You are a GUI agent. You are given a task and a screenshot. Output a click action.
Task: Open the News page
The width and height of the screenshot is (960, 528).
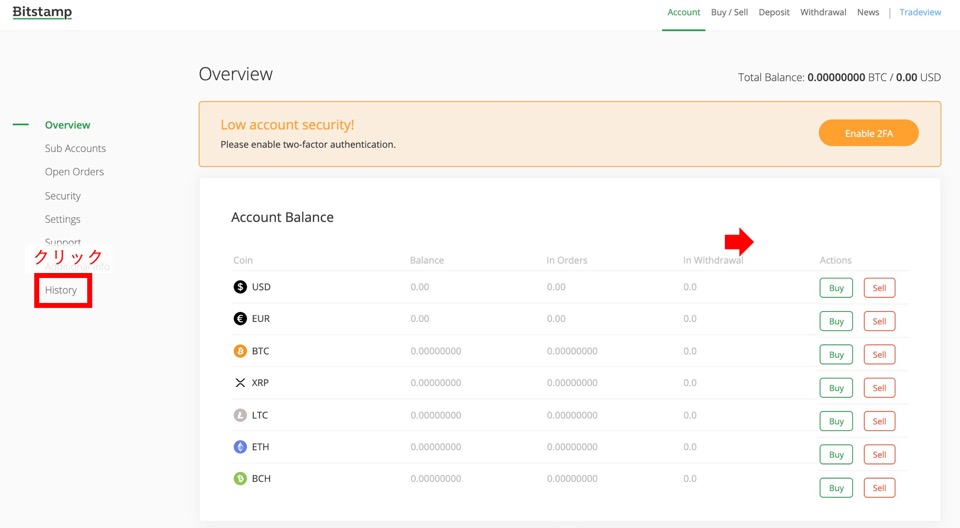tap(868, 12)
